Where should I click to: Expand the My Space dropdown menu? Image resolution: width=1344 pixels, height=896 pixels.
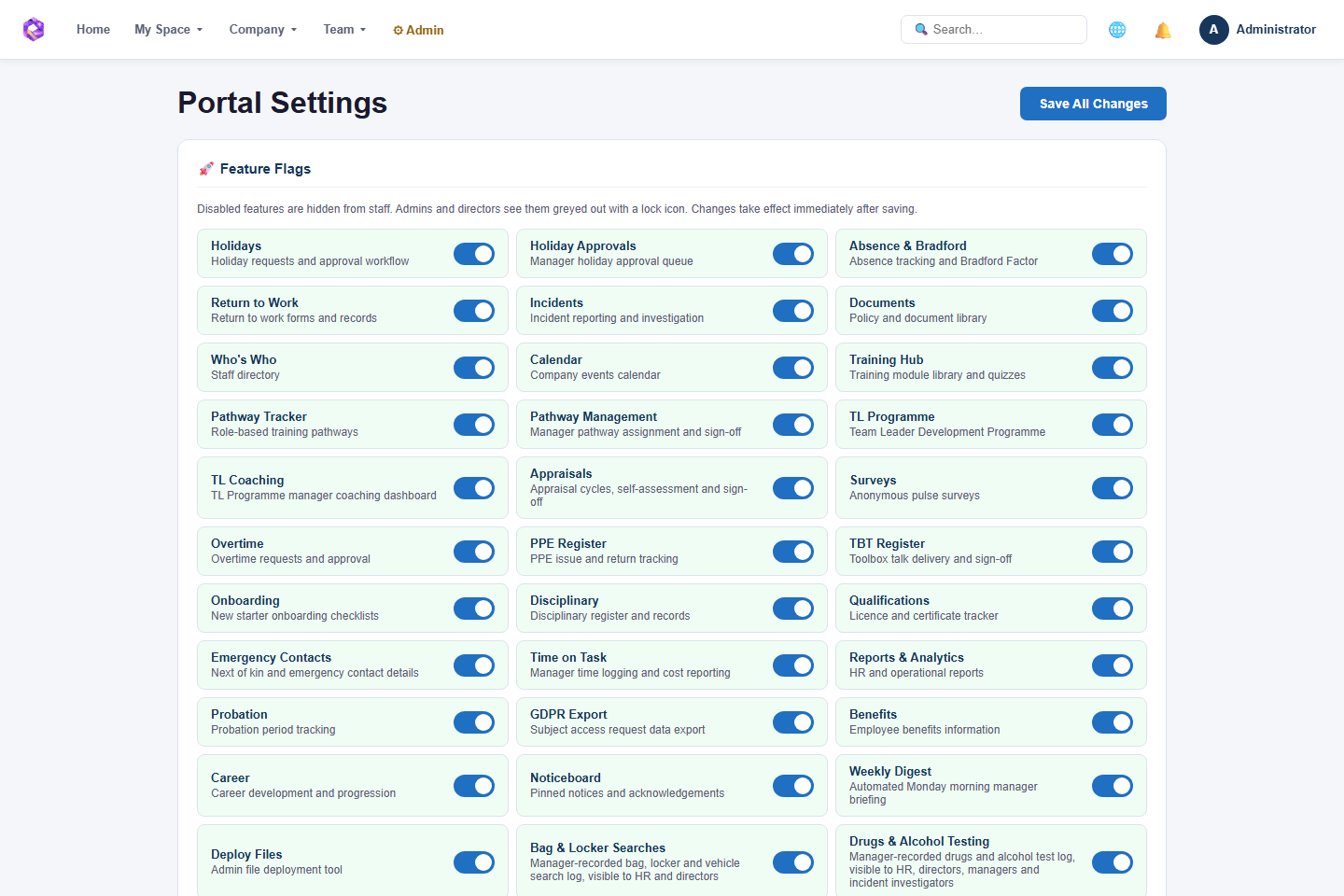[169, 30]
